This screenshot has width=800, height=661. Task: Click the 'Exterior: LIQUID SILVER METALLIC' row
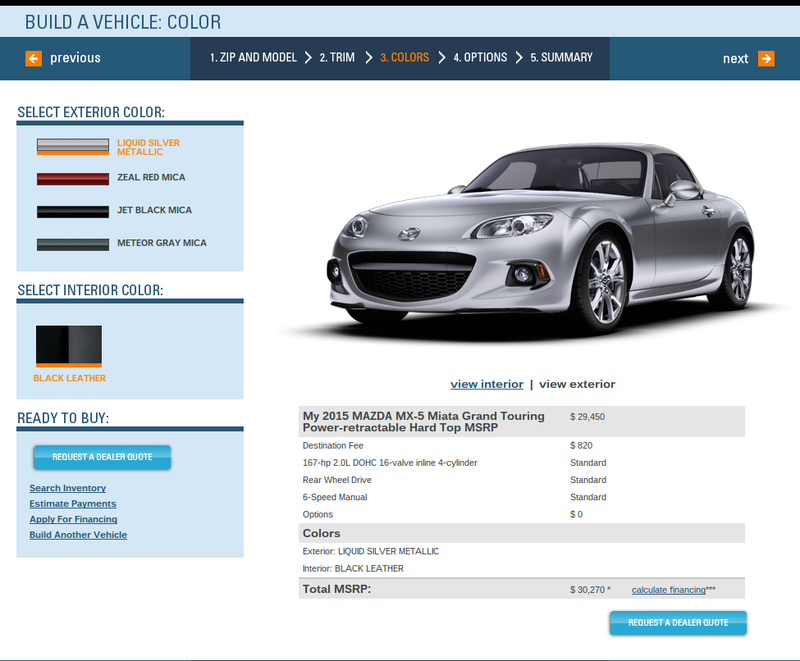(x=521, y=551)
